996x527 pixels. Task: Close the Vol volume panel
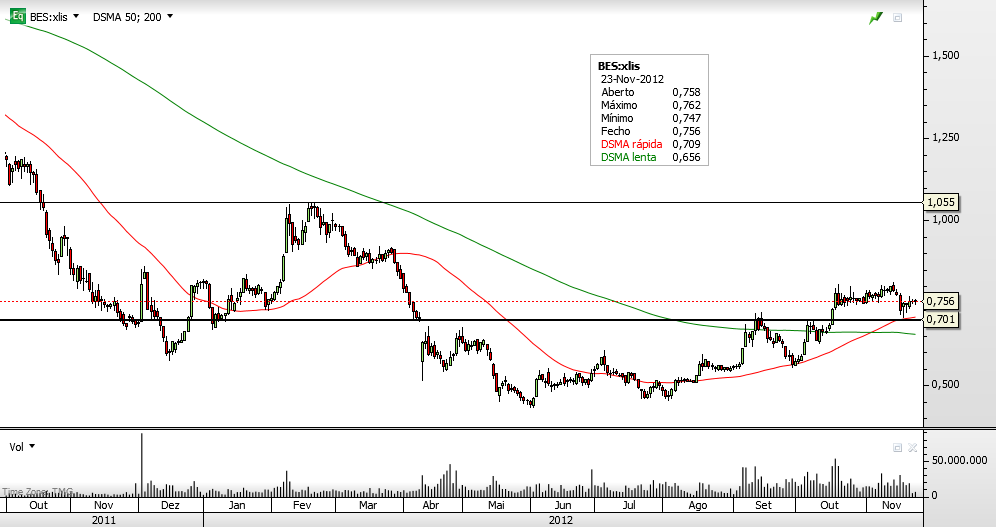click(x=913, y=448)
